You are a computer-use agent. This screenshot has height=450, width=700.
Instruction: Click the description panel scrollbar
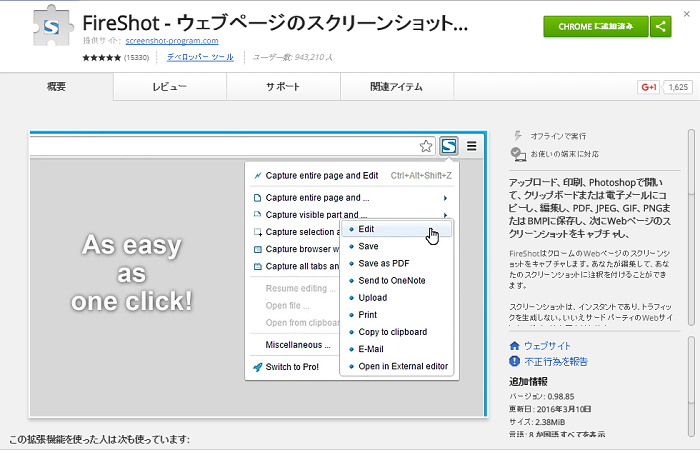coord(692,228)
